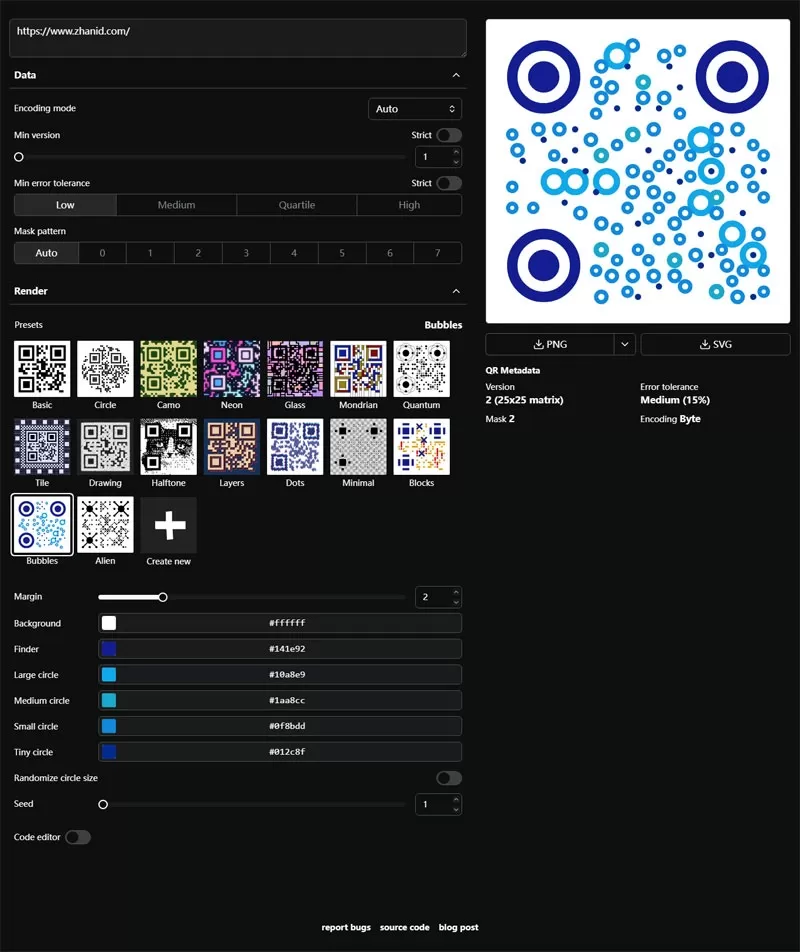This screenshot has height=952, width=800.
Task: Click the URL text input field
Action: 238,37
